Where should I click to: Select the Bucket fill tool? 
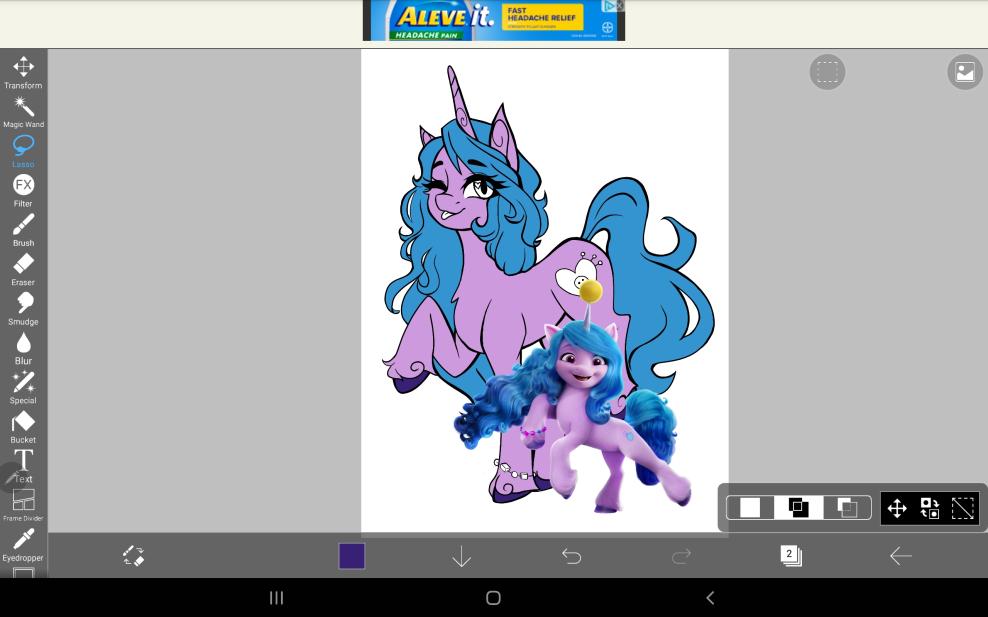click(x=23, y=427)
